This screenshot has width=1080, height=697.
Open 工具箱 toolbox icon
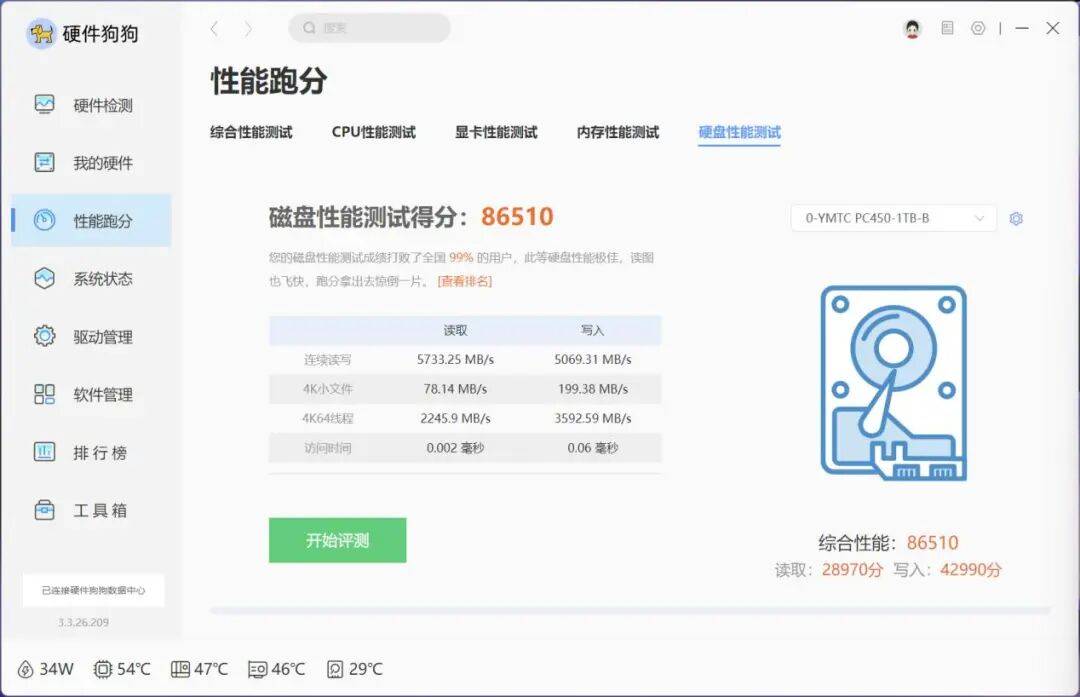coord(44,510)
